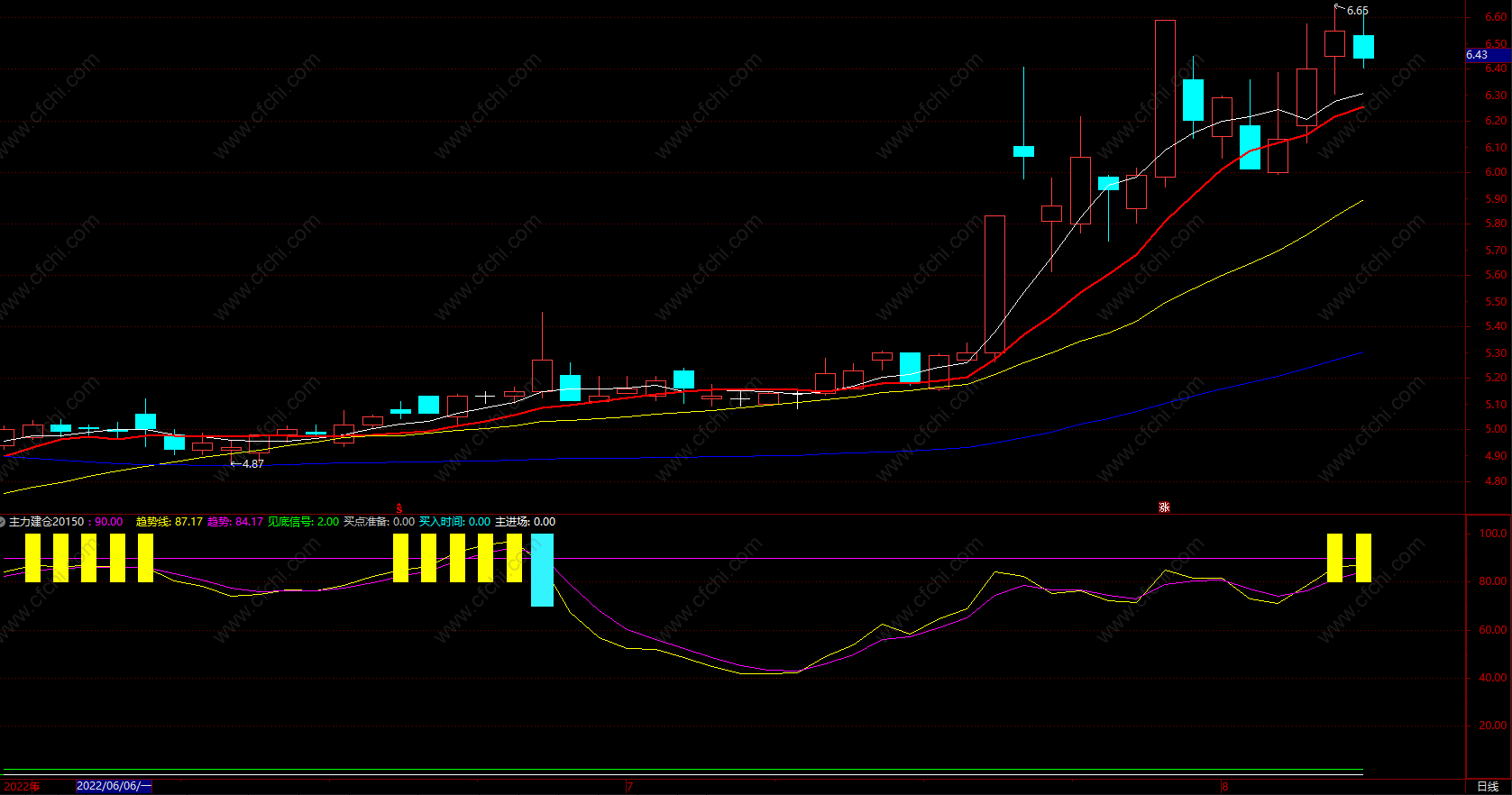Click the 6.43 current price tag
The width and height of the screenshot is (1512, 795).
click(1488, 55)
